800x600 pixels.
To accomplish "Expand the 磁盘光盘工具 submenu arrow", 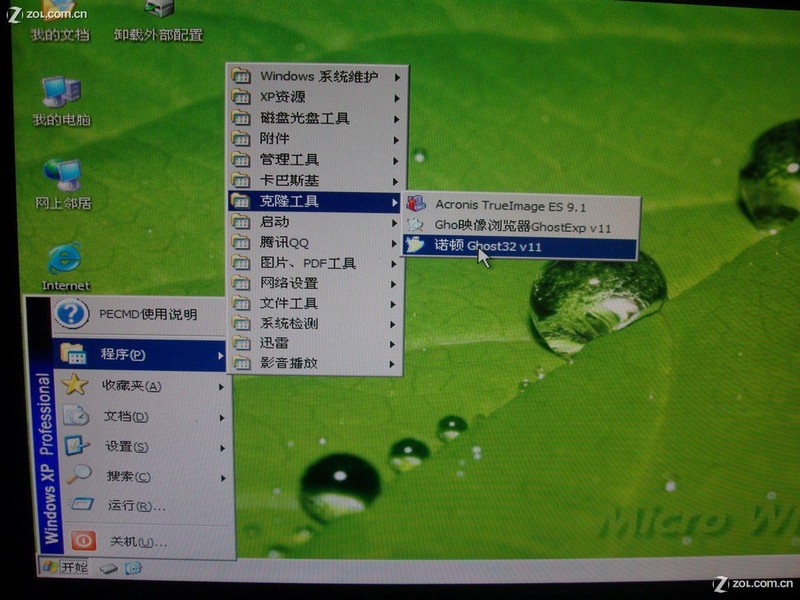I will pyautogui.click(x=396, y=119).
